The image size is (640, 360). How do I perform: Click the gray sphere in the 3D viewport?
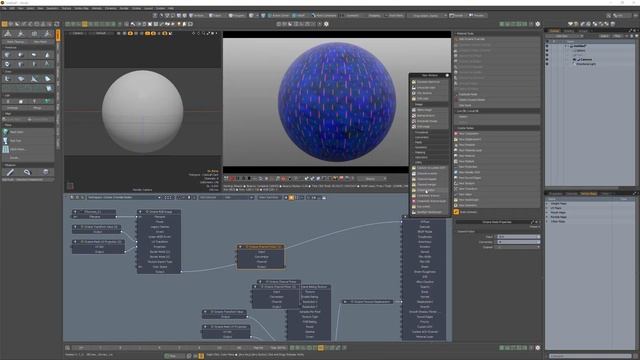click(142, 111)
